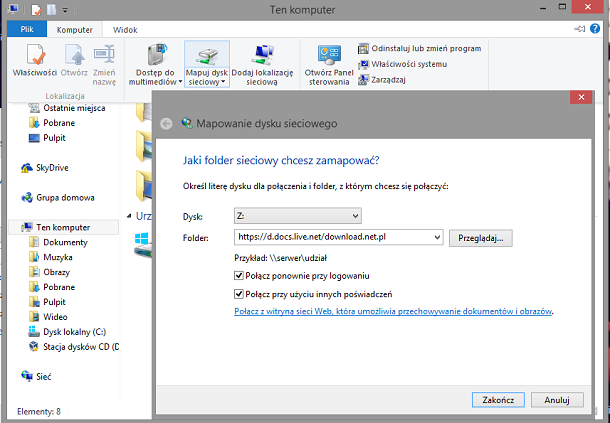The height and width of the screenshot is (423, 610).
Task: Toggle Połącz ponownie przy logowaniu checkbox
Action: (x=239, y=276)
